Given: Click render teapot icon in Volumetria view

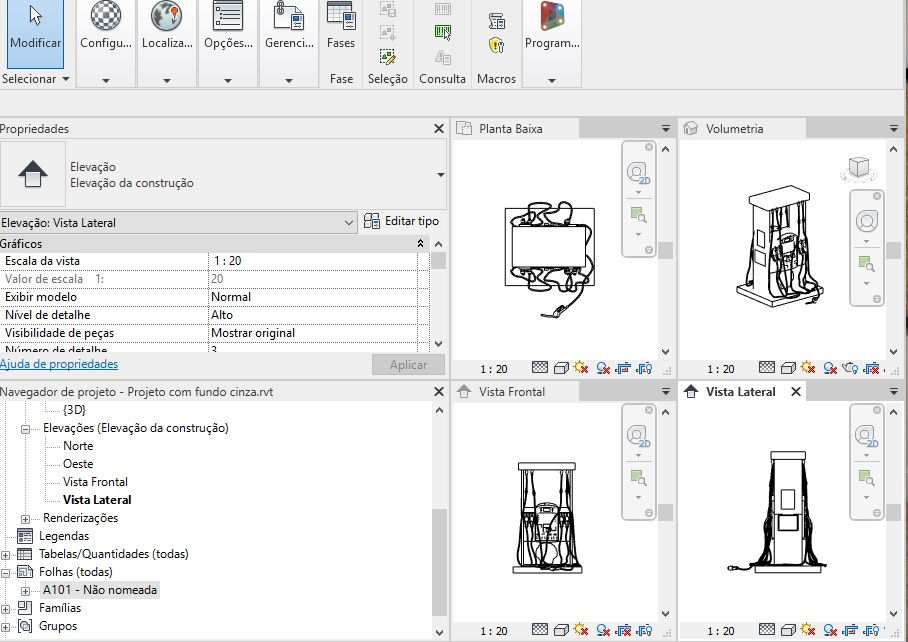Looking at the screenshot, I should click(x=850, y=368).
